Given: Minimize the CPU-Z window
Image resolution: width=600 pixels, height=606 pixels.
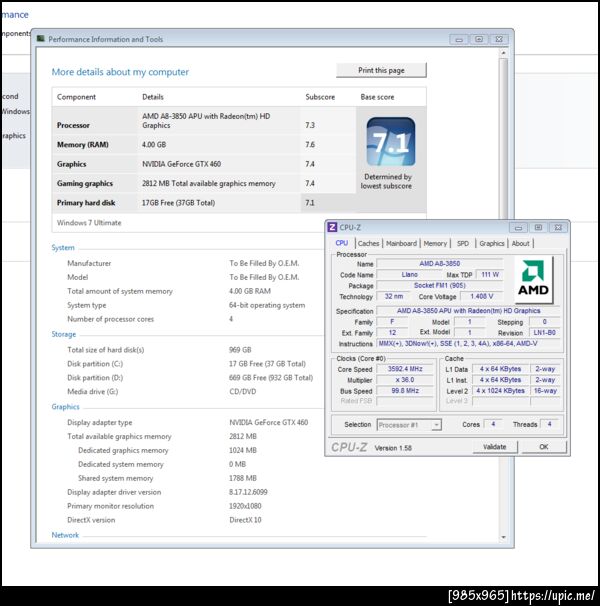Looking at the screenshot, I should click(518, 228).
